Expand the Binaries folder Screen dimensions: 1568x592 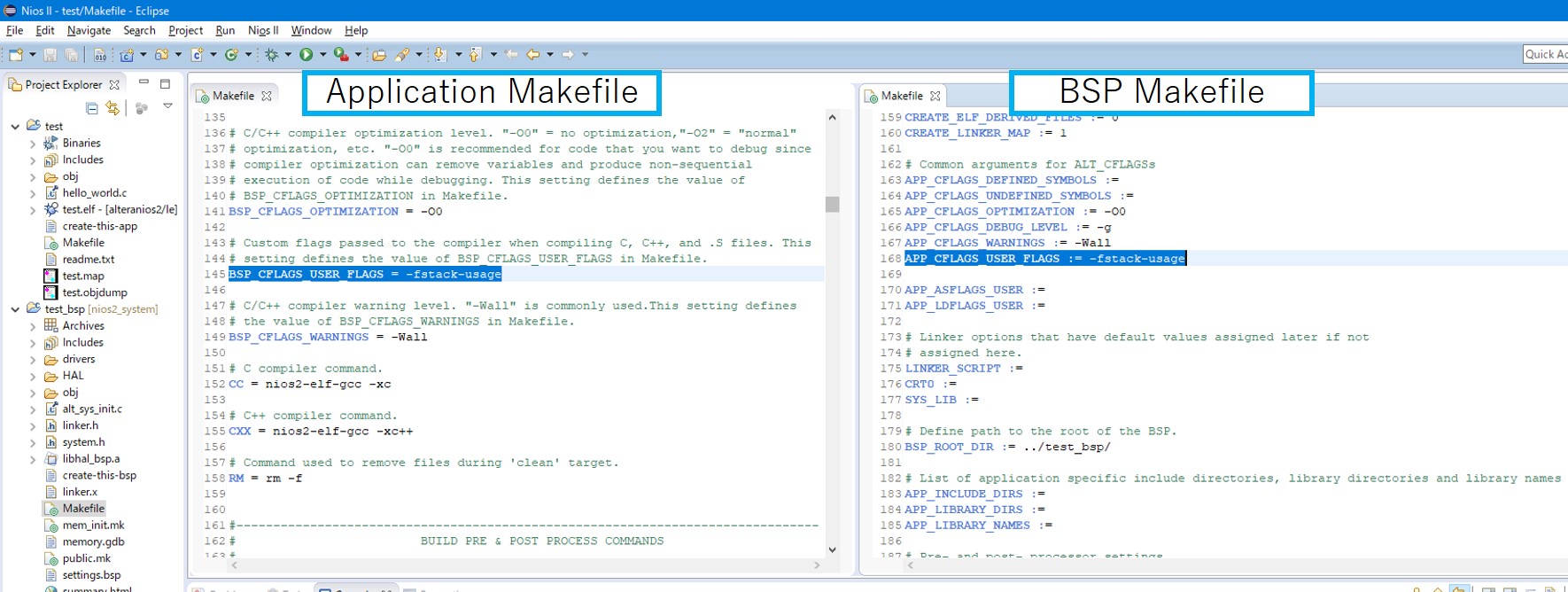coord(33,144)
